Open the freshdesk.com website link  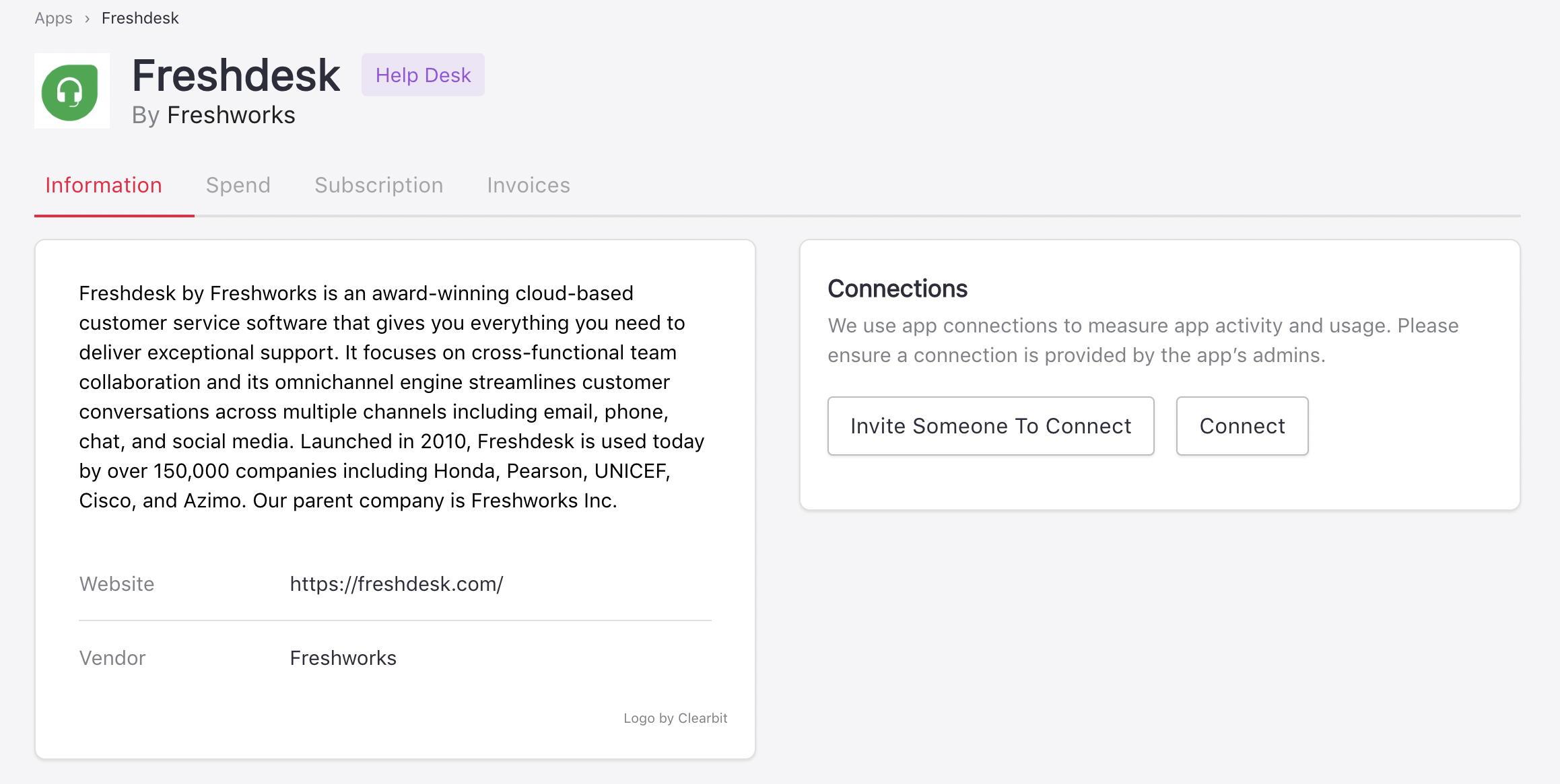coord(397,584)
